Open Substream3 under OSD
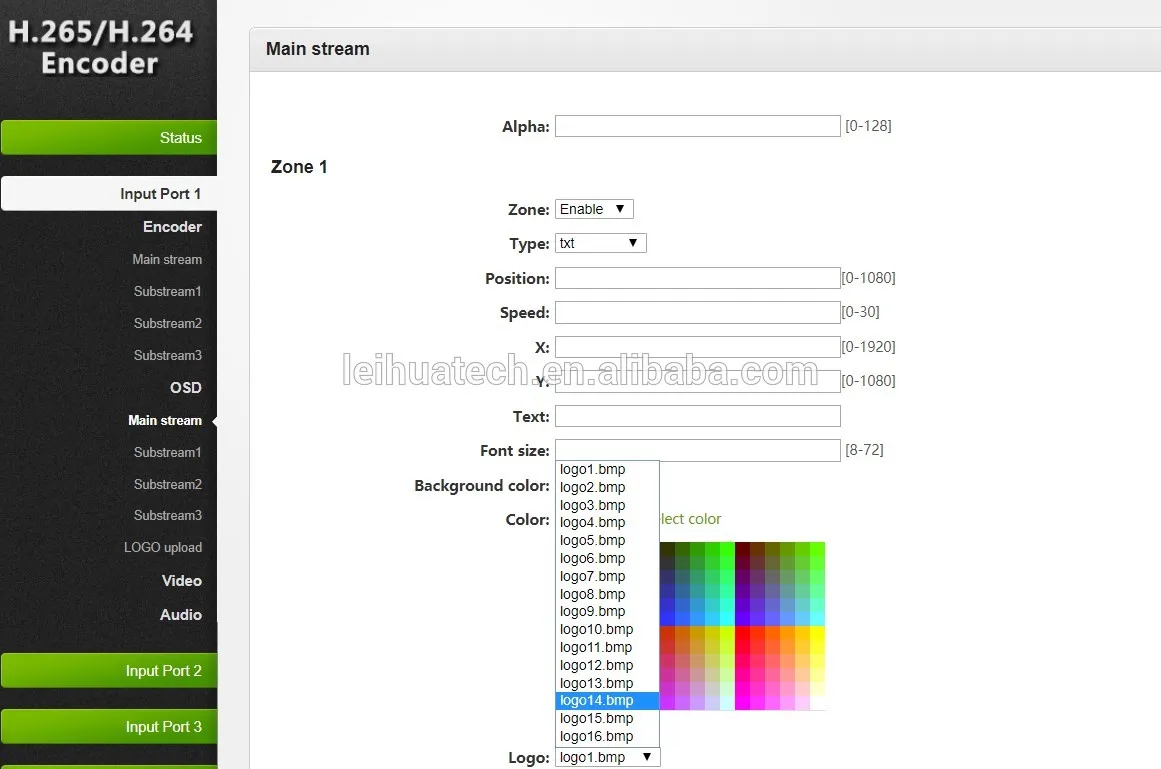The image size is (1161, 769). pos(167,515)
